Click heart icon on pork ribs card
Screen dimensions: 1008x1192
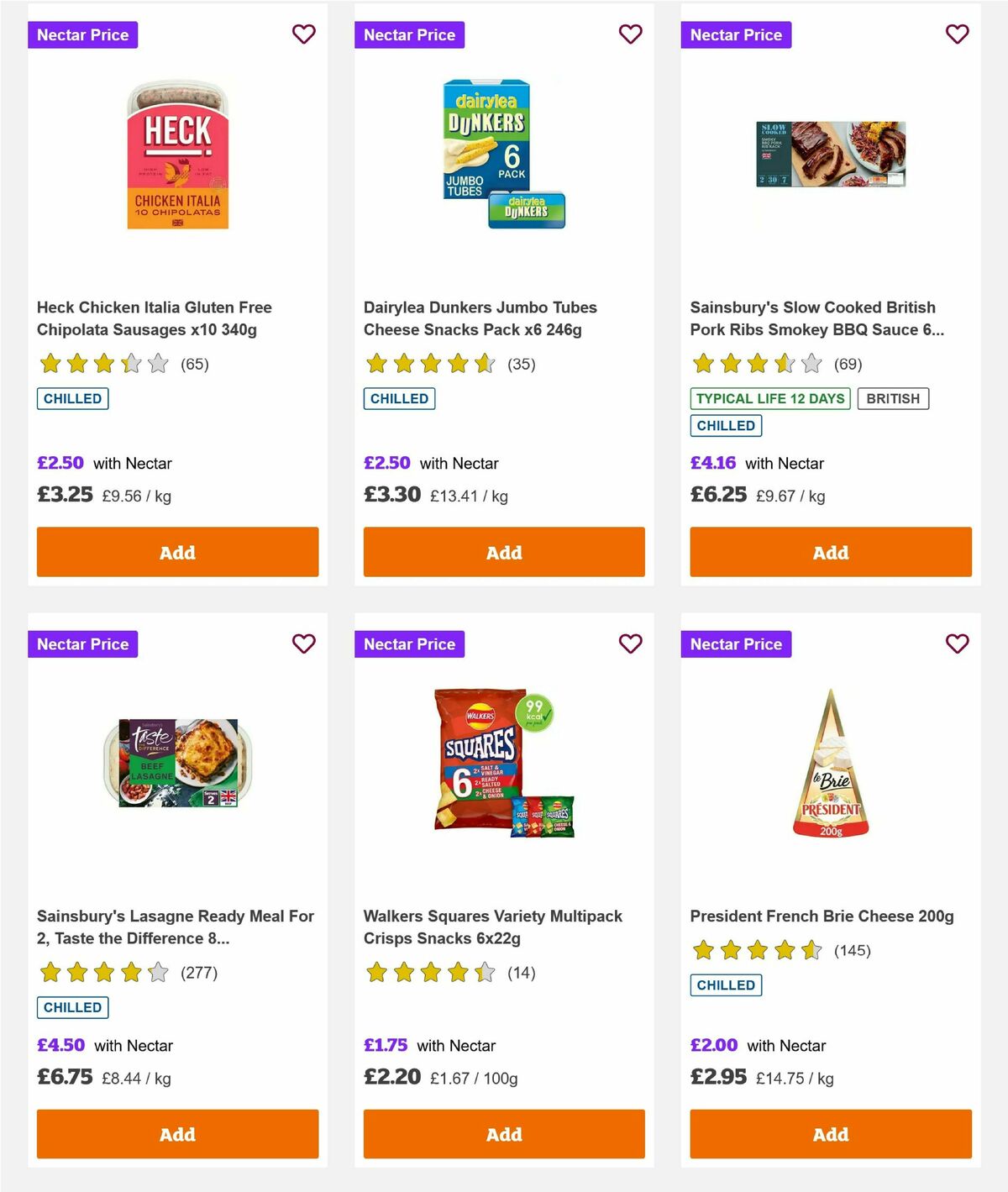(x=957, y=34)
